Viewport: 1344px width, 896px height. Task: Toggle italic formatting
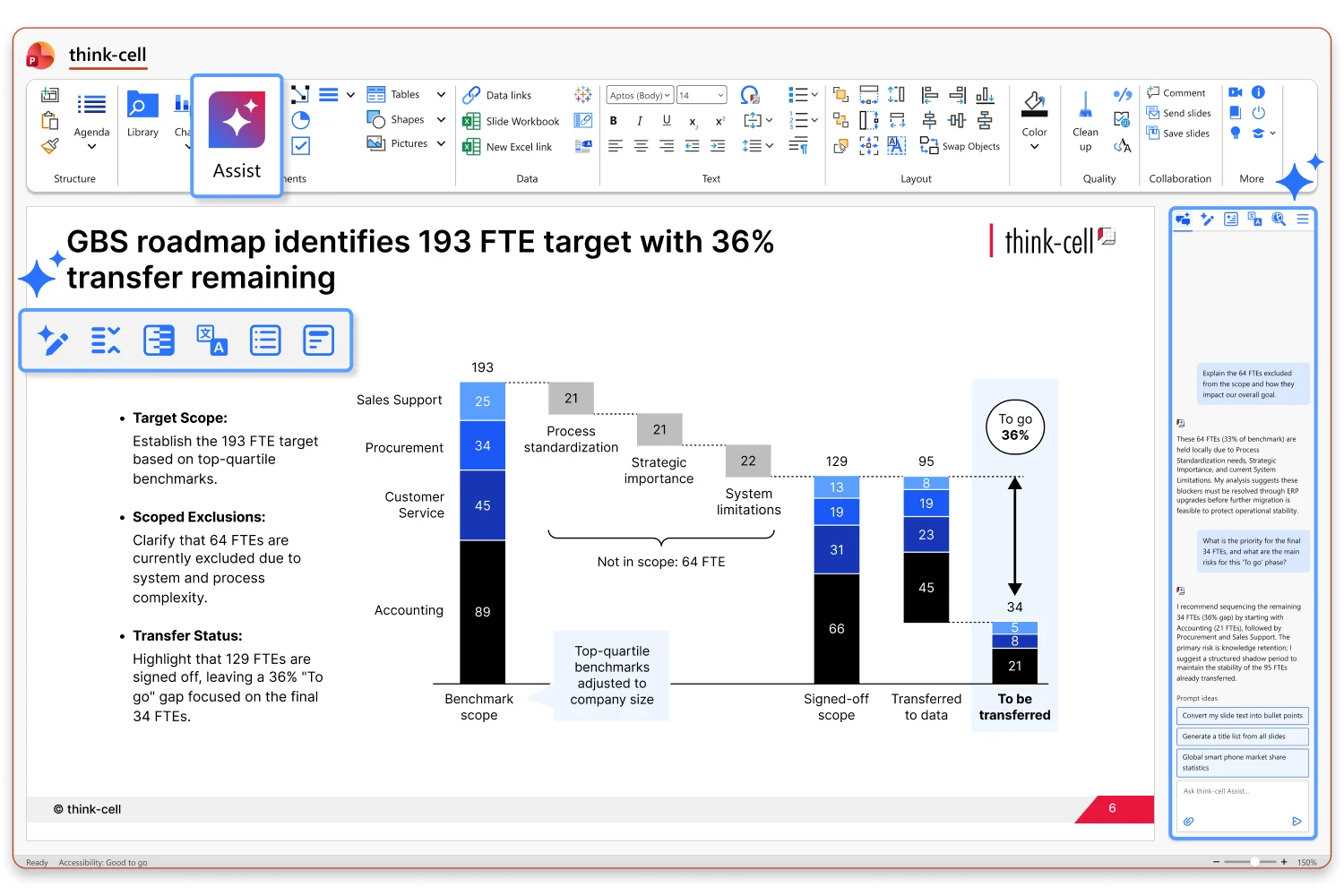[640, 121]
